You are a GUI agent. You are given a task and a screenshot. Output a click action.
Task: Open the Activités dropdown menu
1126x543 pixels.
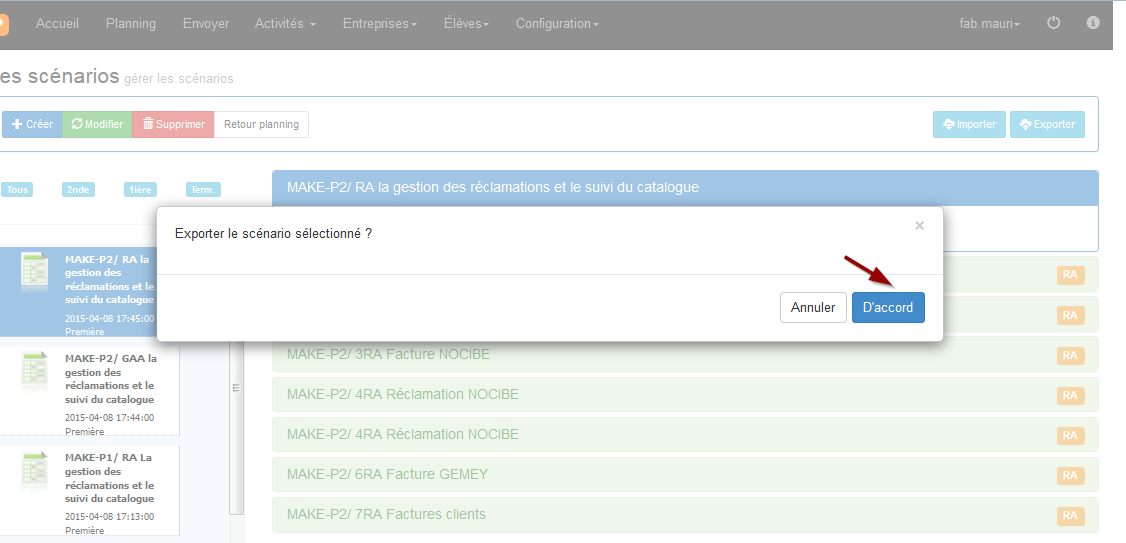click(x=285, y=24)
